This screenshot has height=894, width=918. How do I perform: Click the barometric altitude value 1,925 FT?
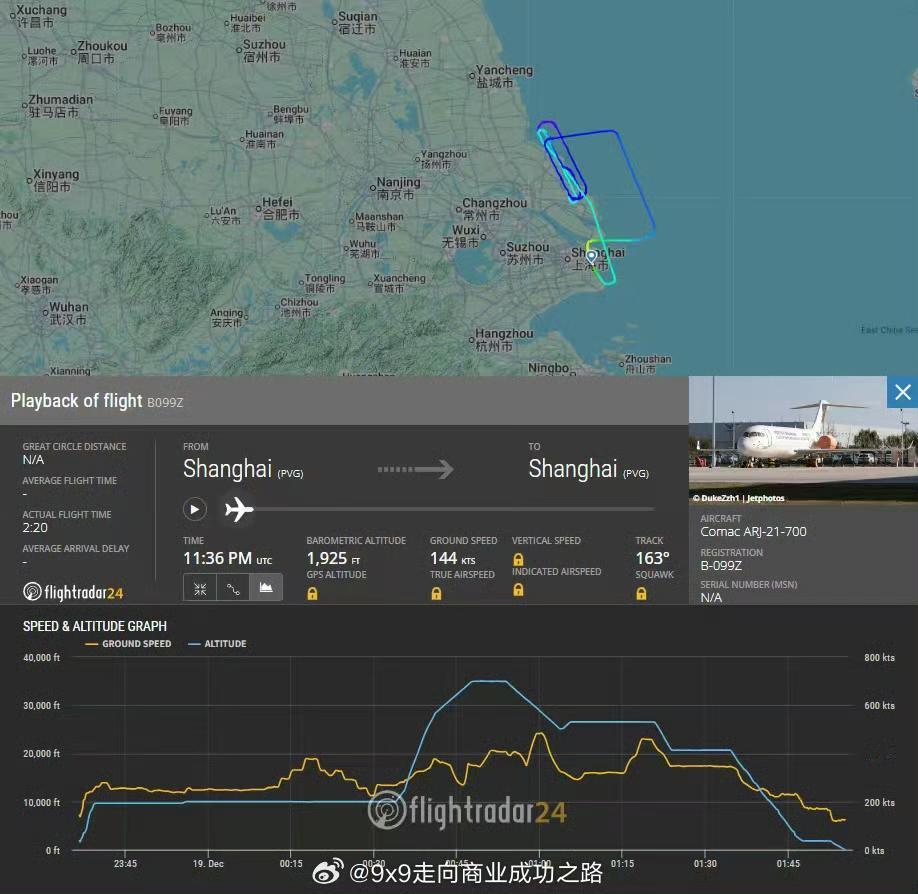[x=333, y=559]
